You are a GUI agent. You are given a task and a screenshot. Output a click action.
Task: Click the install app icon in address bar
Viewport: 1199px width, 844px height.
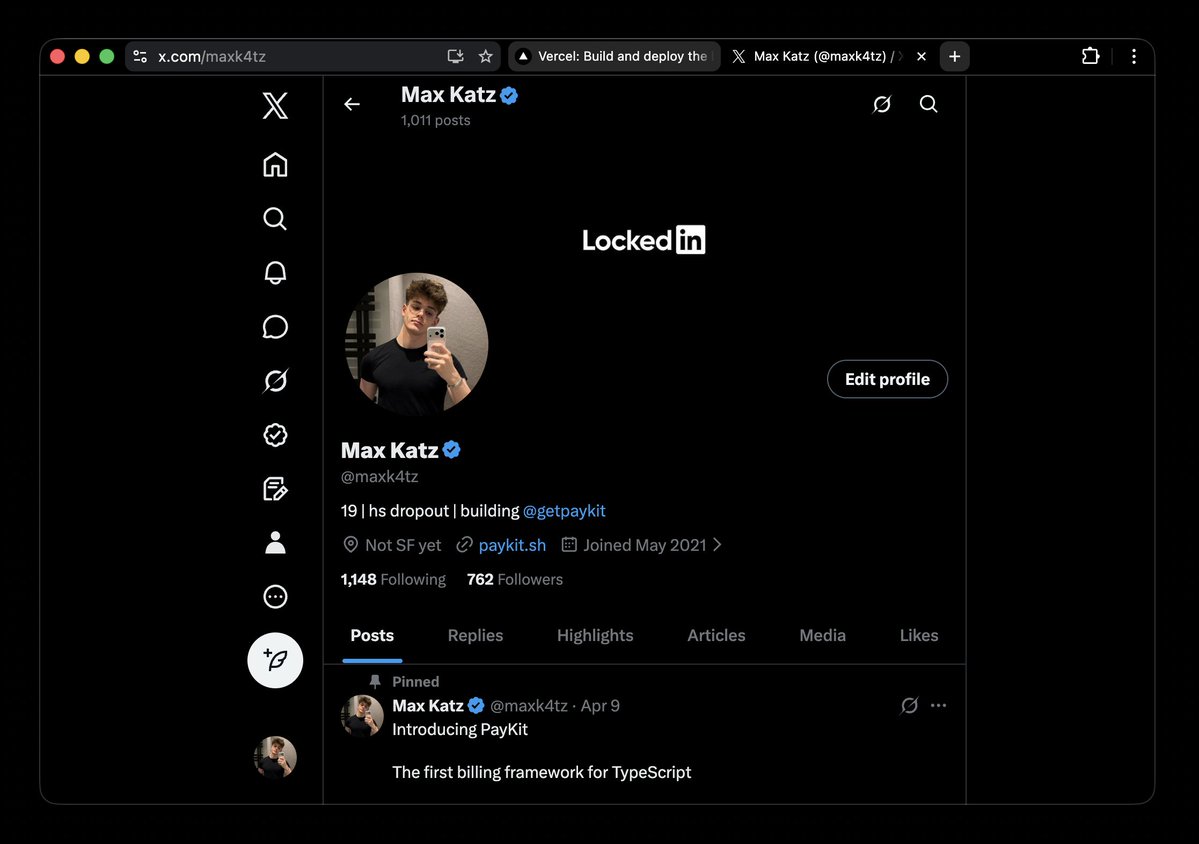[x=456, y=57]
